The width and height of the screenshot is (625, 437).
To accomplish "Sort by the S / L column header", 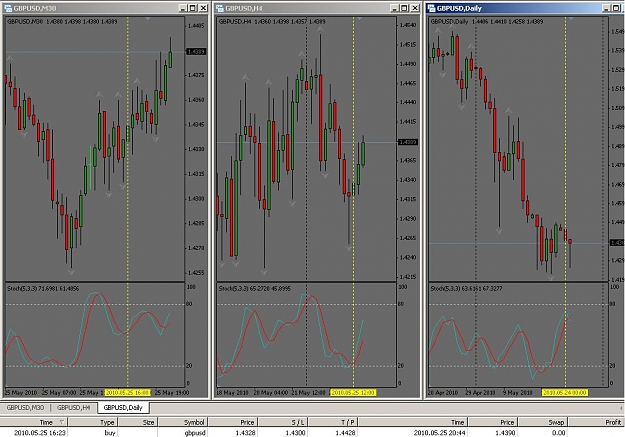I will pos(283,422).
